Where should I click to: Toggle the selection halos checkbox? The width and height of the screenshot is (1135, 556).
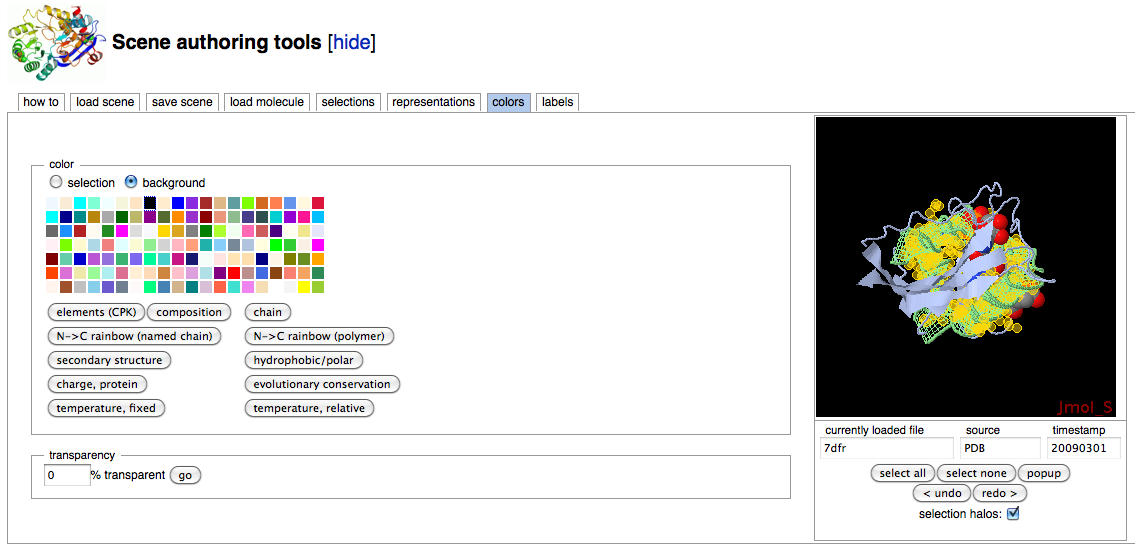(x=1013, y=514)
